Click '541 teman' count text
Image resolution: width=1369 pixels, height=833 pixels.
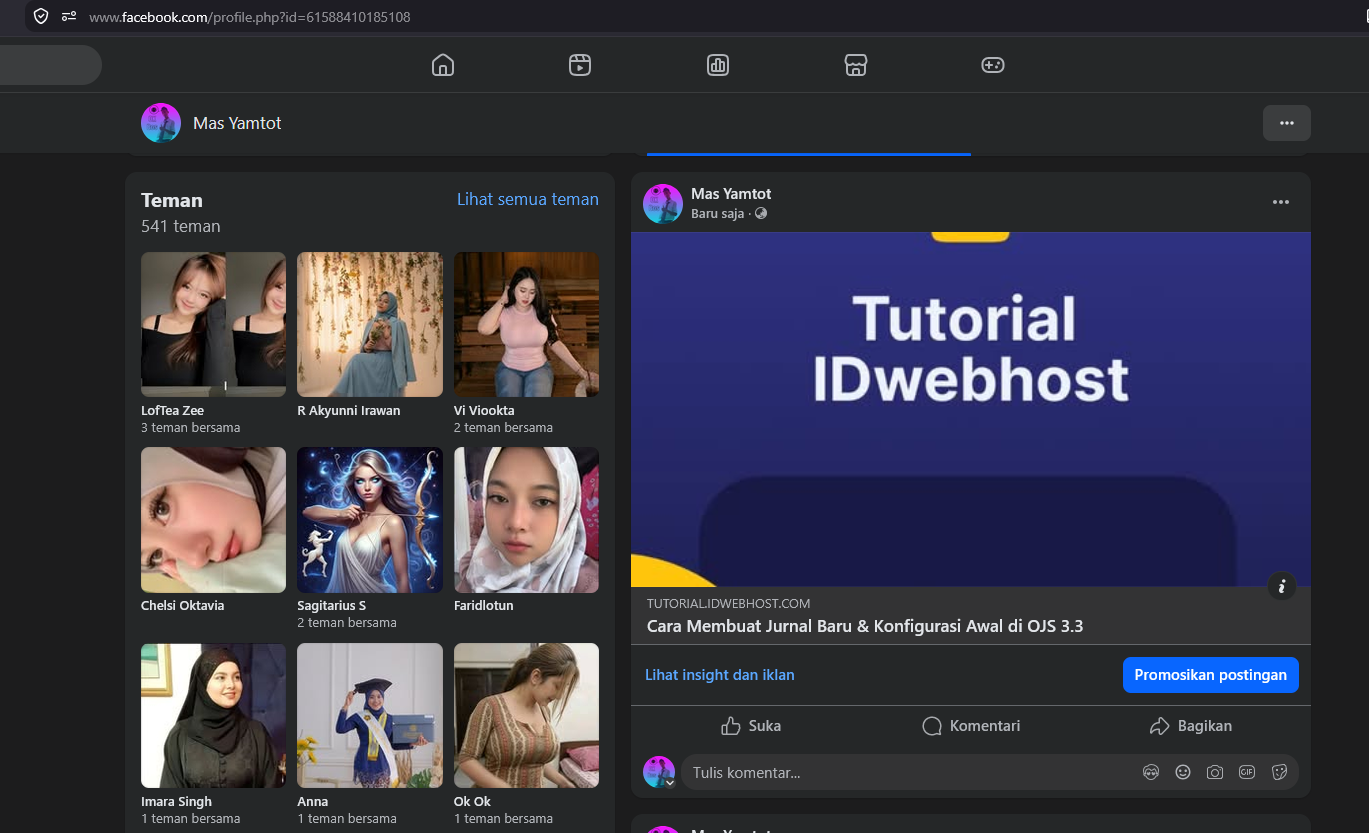pos(181,226)
